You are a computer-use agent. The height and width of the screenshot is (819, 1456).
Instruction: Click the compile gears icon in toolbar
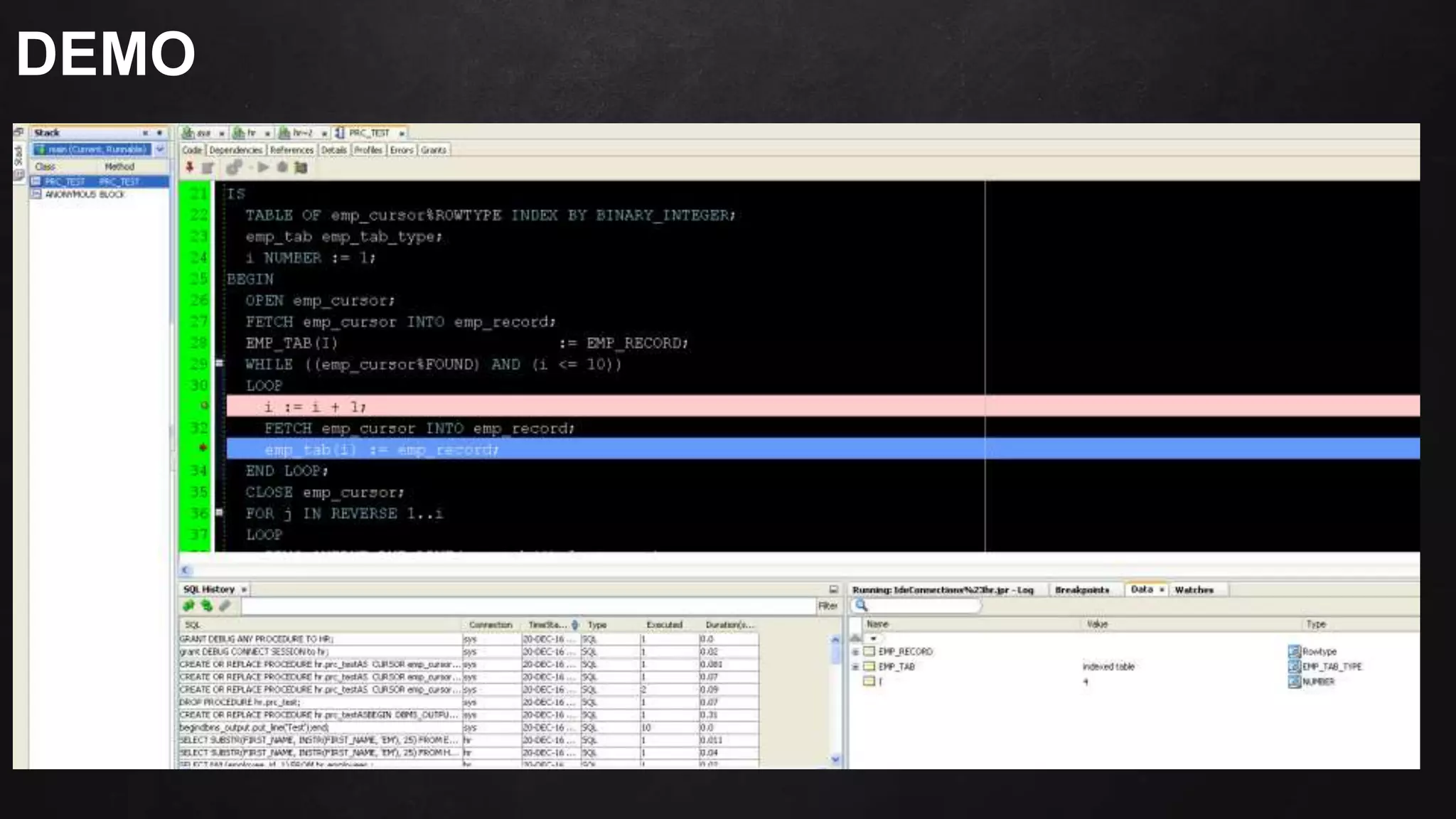[x=234, y=168]
